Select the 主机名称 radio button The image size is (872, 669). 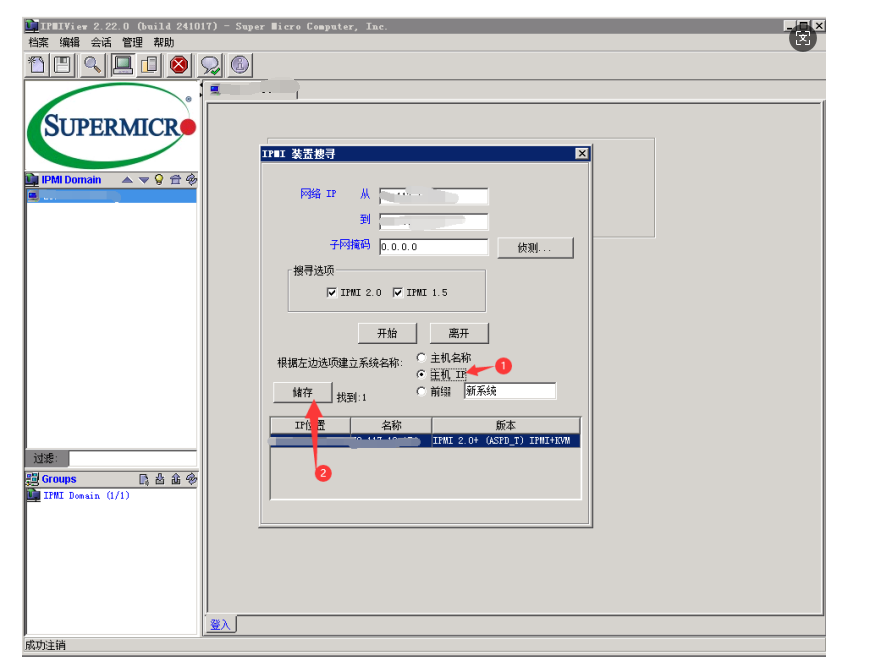421,358
